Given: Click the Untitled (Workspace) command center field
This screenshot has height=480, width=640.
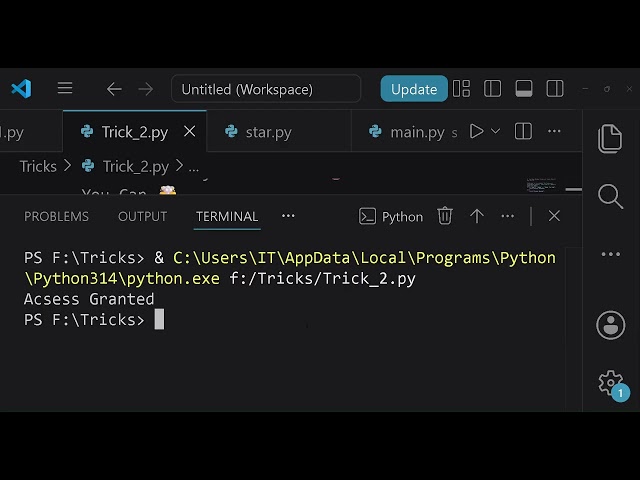Looking at the screenshot, I should pos(266,89).
